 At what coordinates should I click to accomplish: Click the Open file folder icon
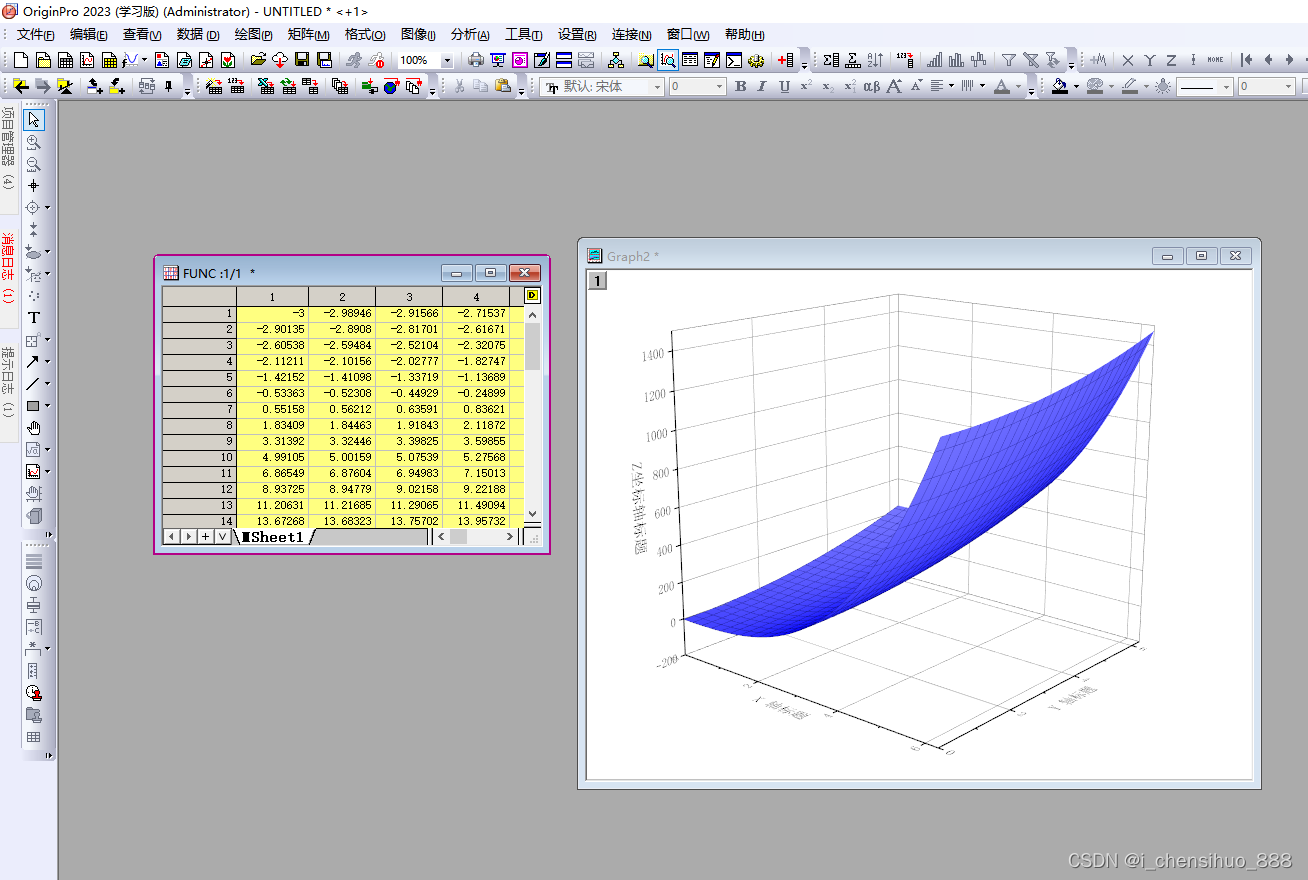(x=257, y=60)
